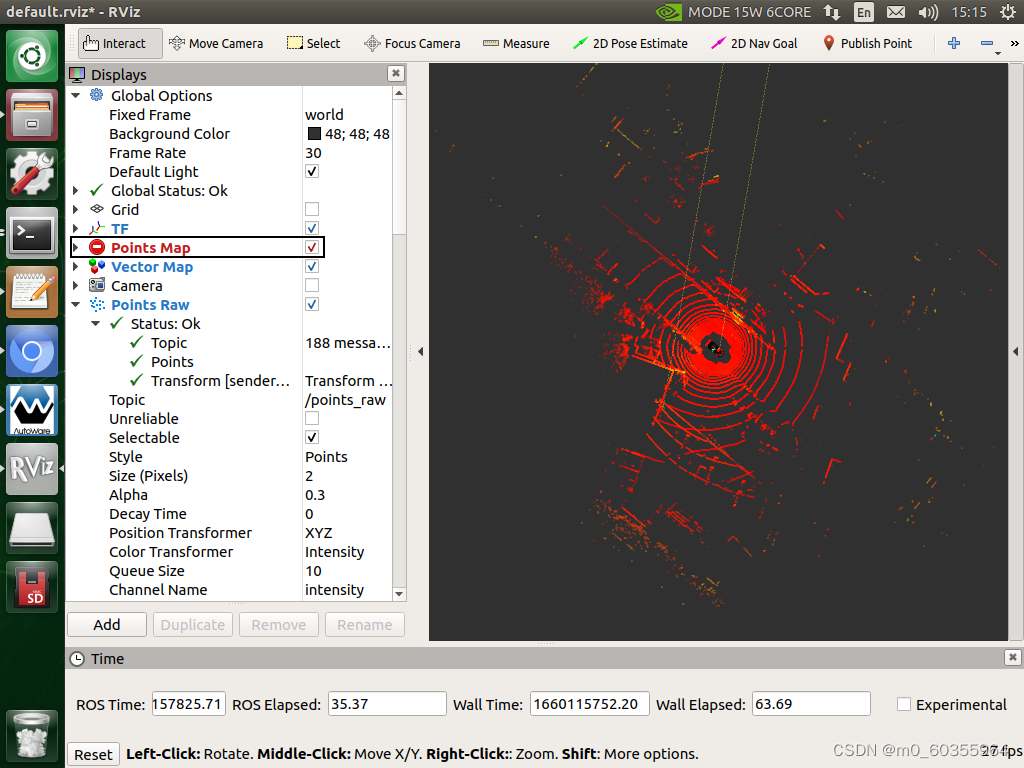Open the text editor launcher icon
The image size is (1024, 768).
(32, 292)
